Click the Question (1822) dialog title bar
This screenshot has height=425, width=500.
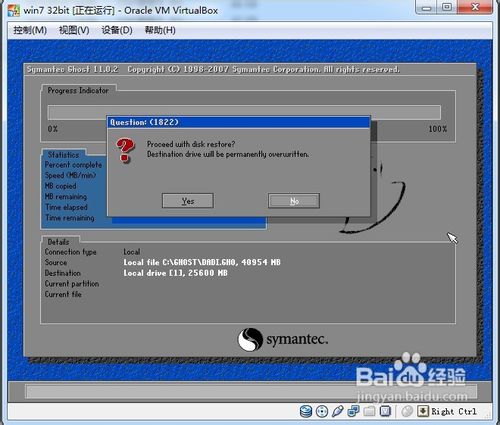(x=238, y=122)
